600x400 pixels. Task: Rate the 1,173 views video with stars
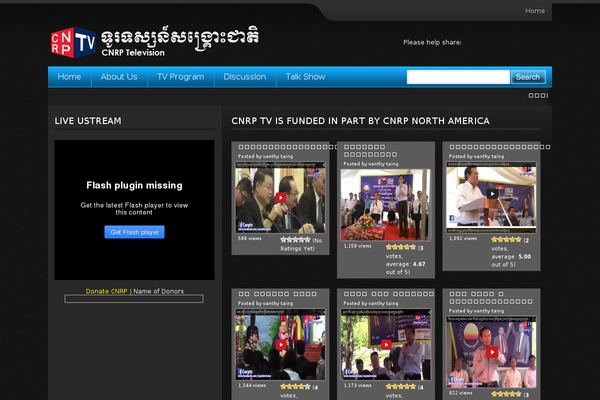[x=401, y=387]
